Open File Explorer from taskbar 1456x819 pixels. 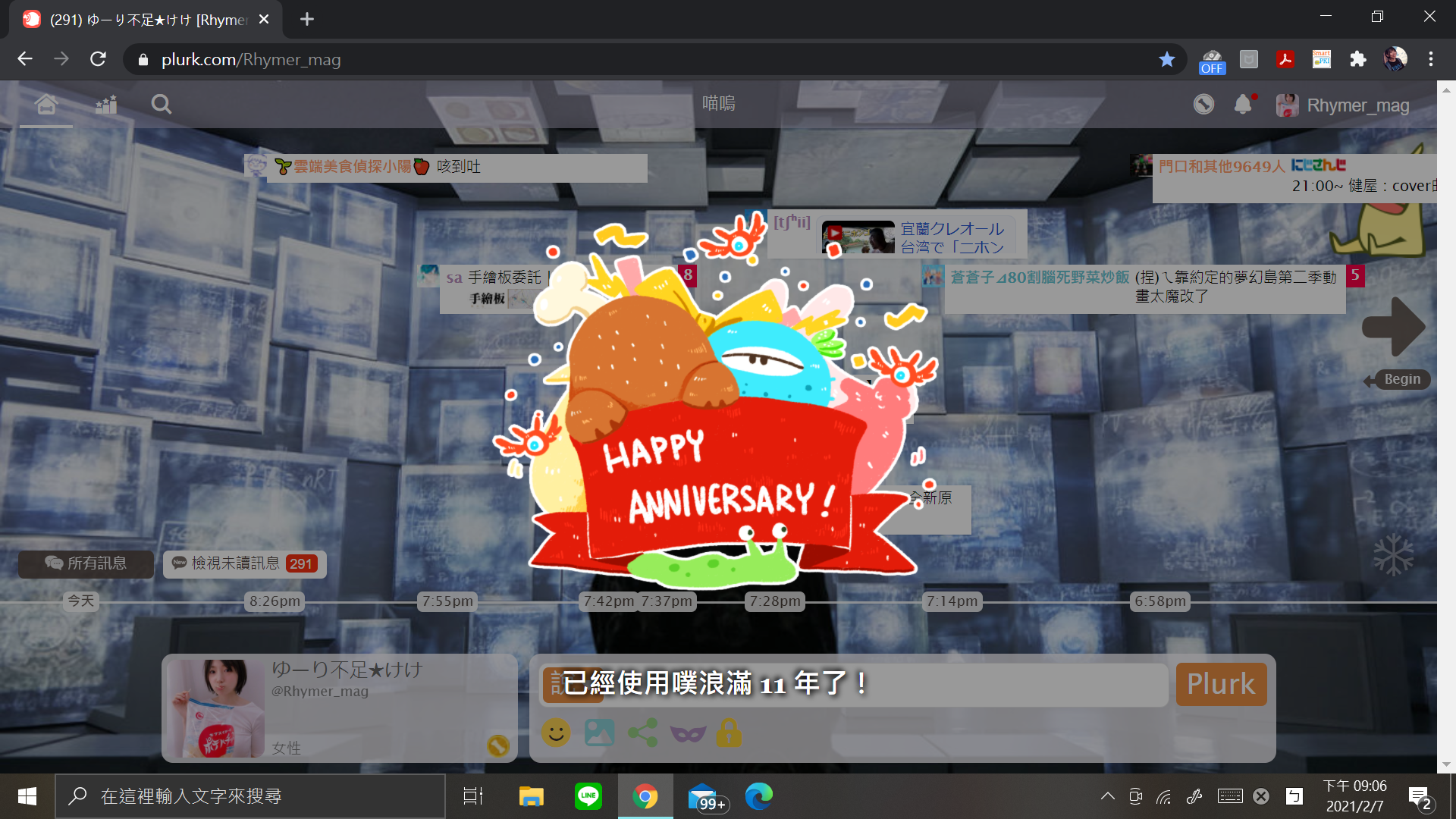pos(531,796)
